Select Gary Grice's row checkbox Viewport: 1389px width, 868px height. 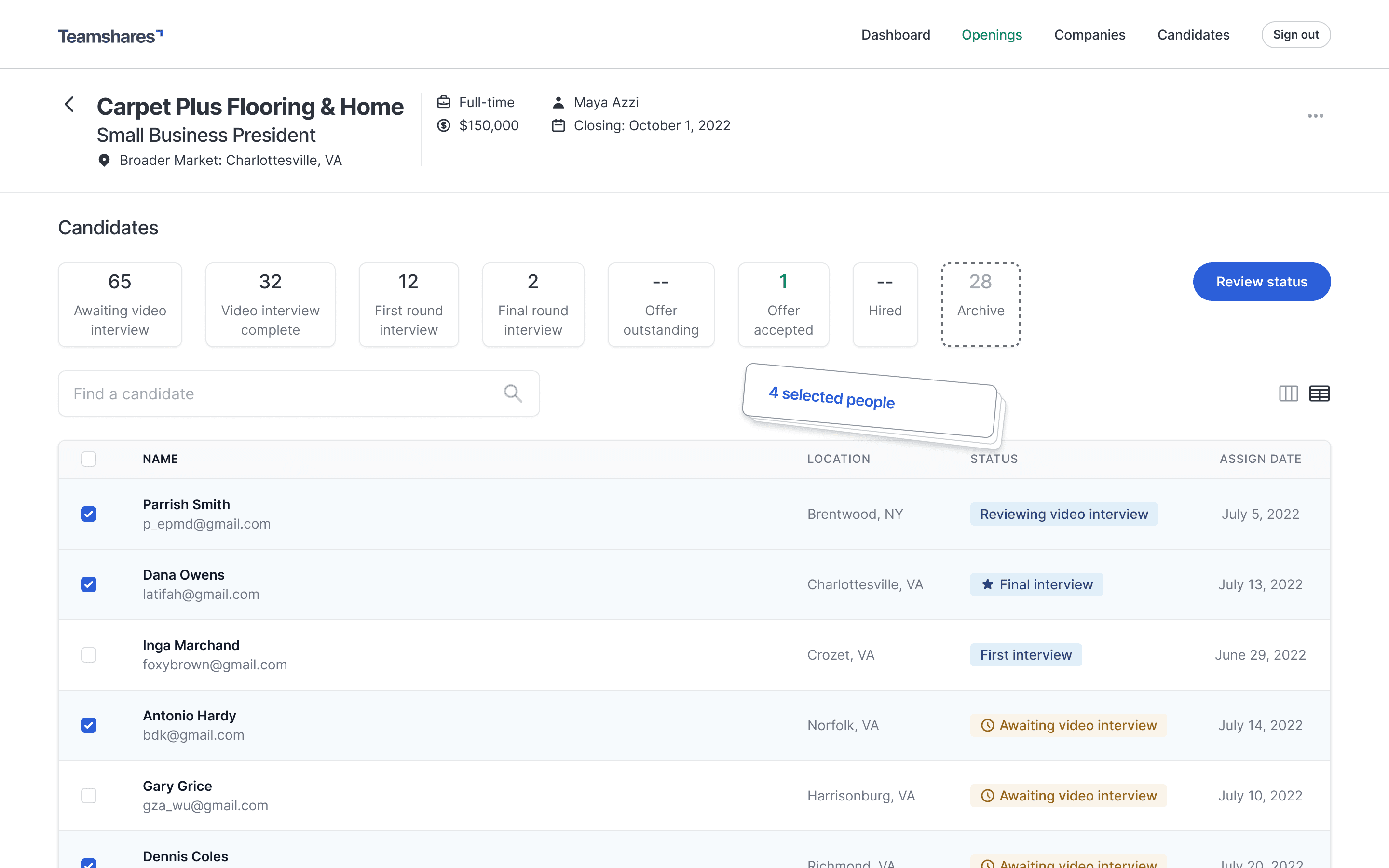tap(89, 796)
